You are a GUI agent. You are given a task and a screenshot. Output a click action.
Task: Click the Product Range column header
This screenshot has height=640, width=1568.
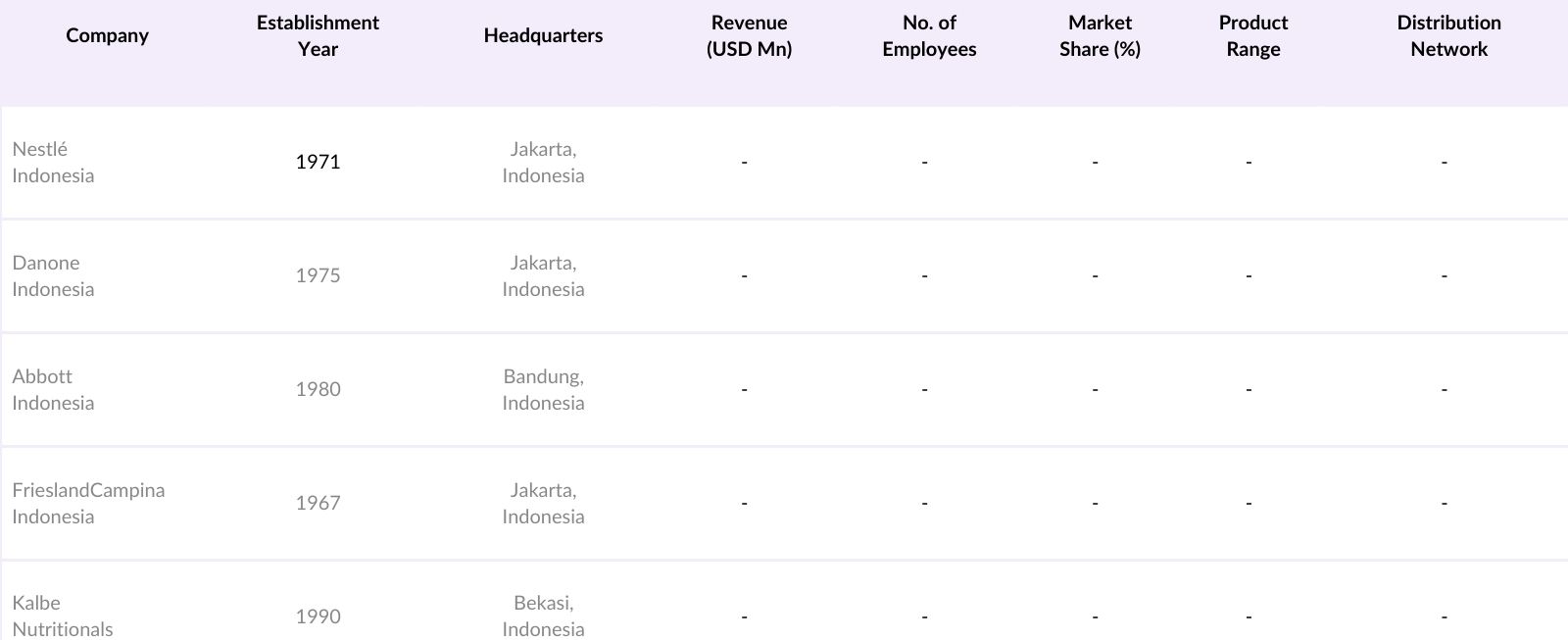1252,35
